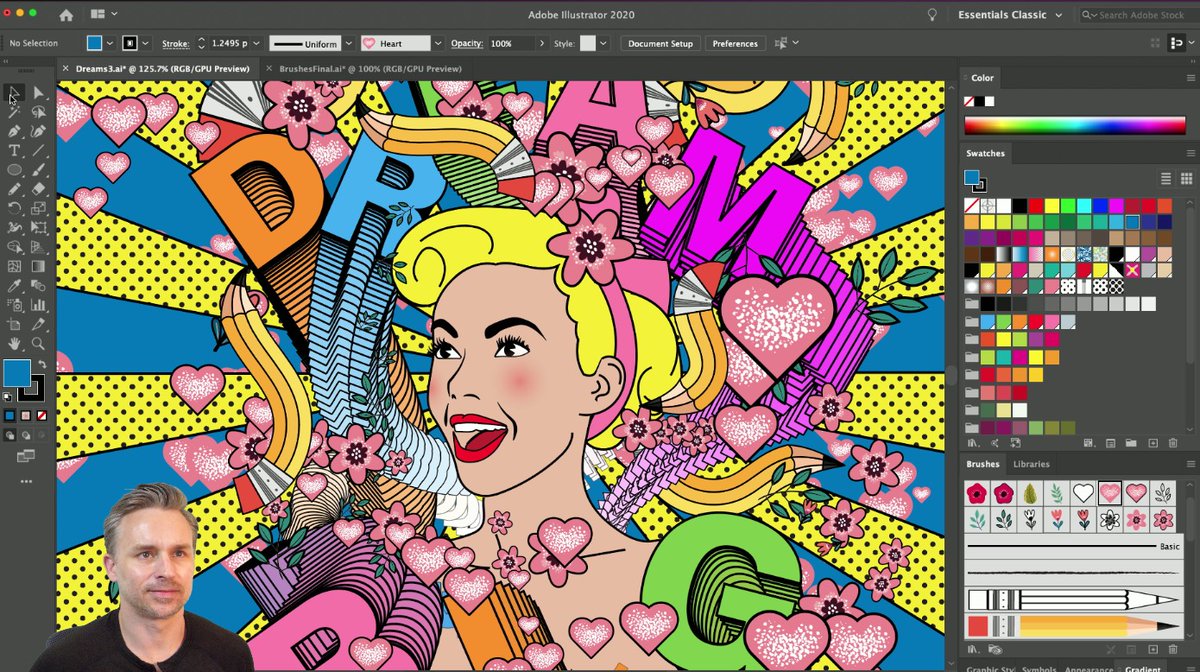Select the Zoom magnifier tool

point(38,343)
